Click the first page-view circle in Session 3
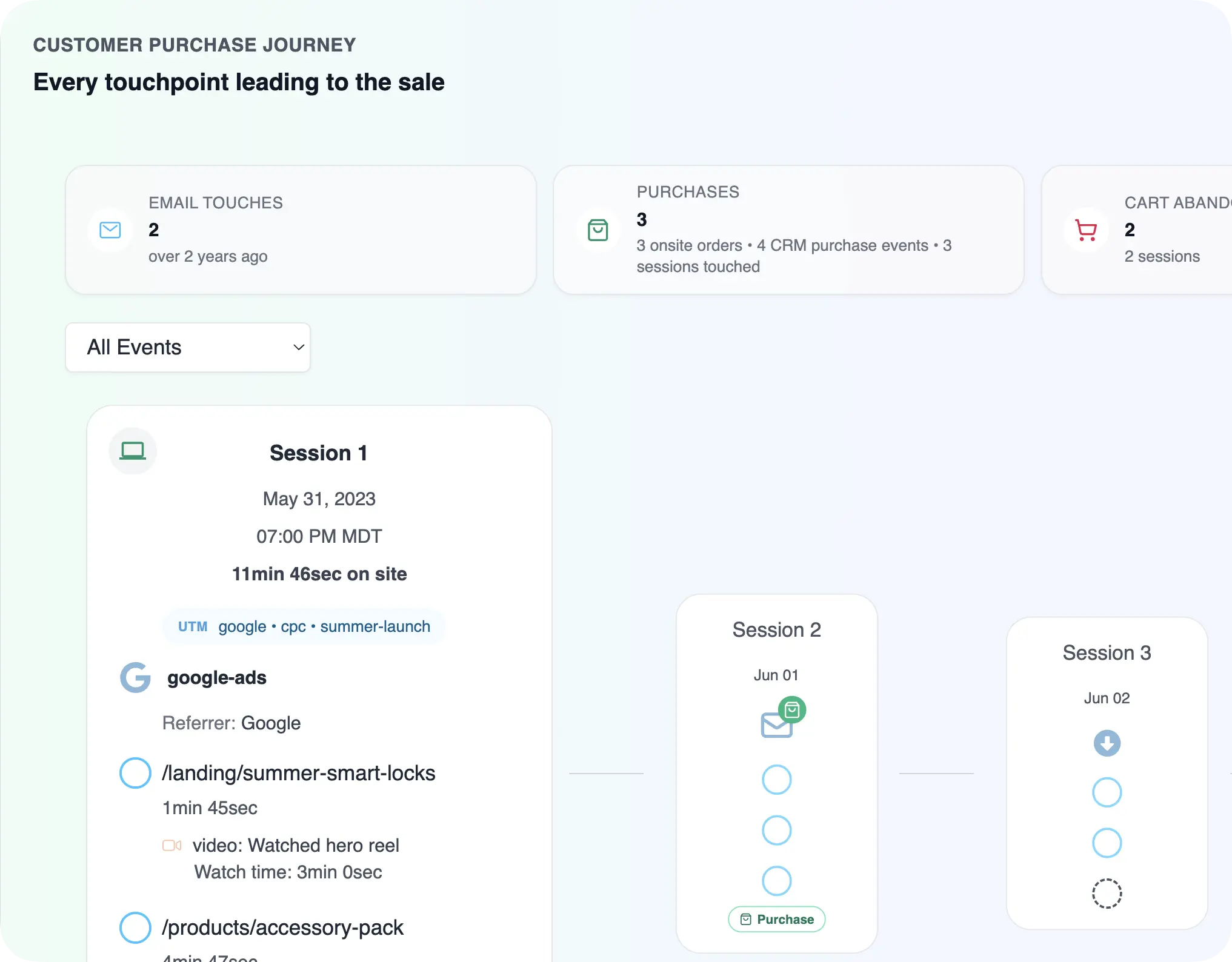This screenshot has width=1232, height=962. [1107, 792]
